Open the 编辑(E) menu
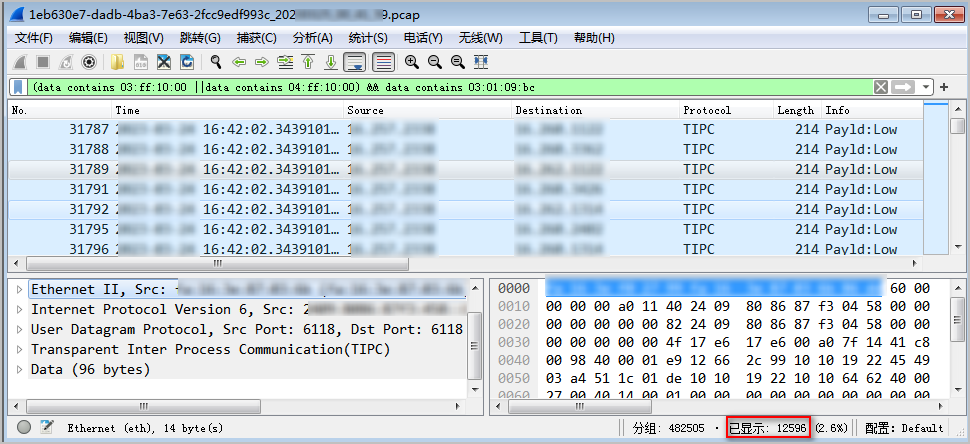970x444 pixels. 88,38
